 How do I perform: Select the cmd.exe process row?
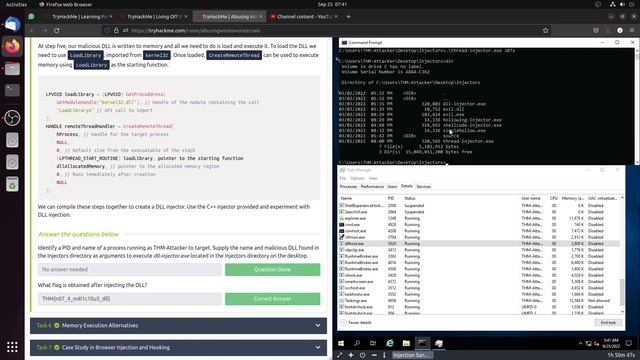tap(479, 224)
